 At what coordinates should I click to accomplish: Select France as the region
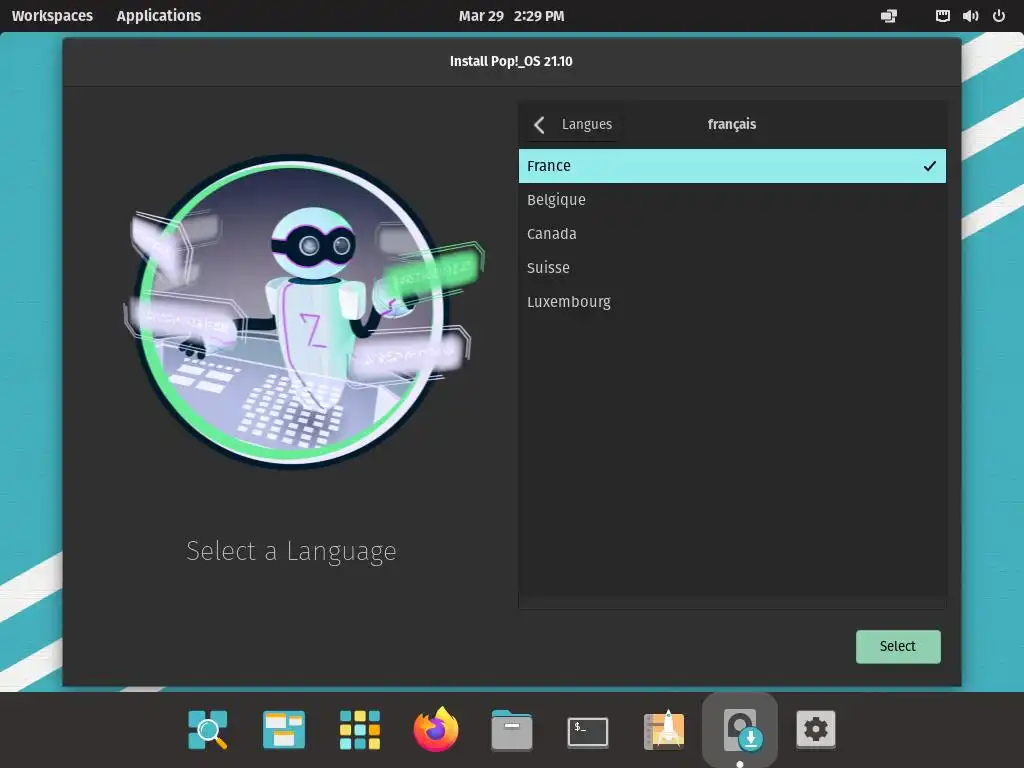coord(732,166)
